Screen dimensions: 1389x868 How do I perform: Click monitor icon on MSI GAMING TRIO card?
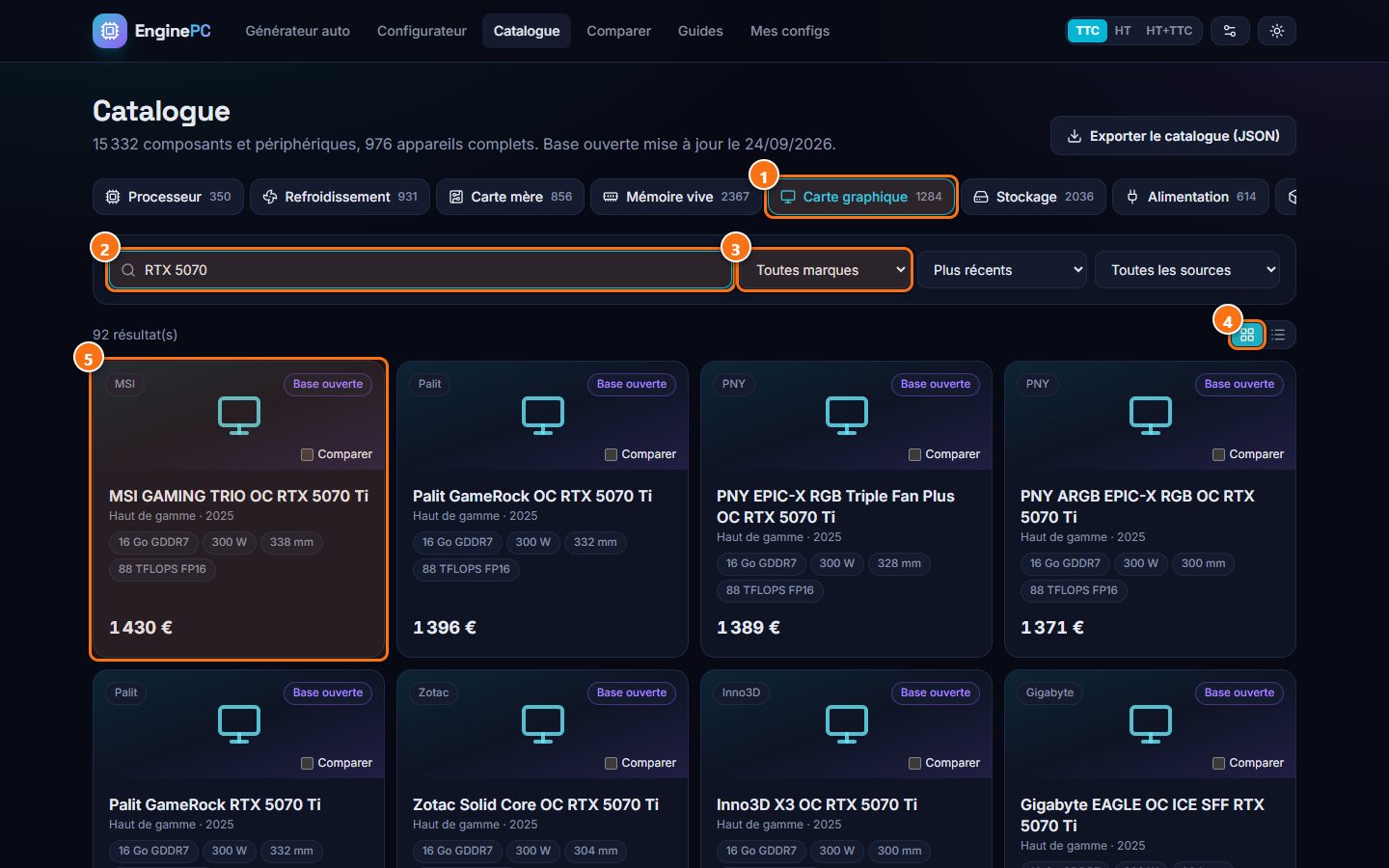point(239,416)
